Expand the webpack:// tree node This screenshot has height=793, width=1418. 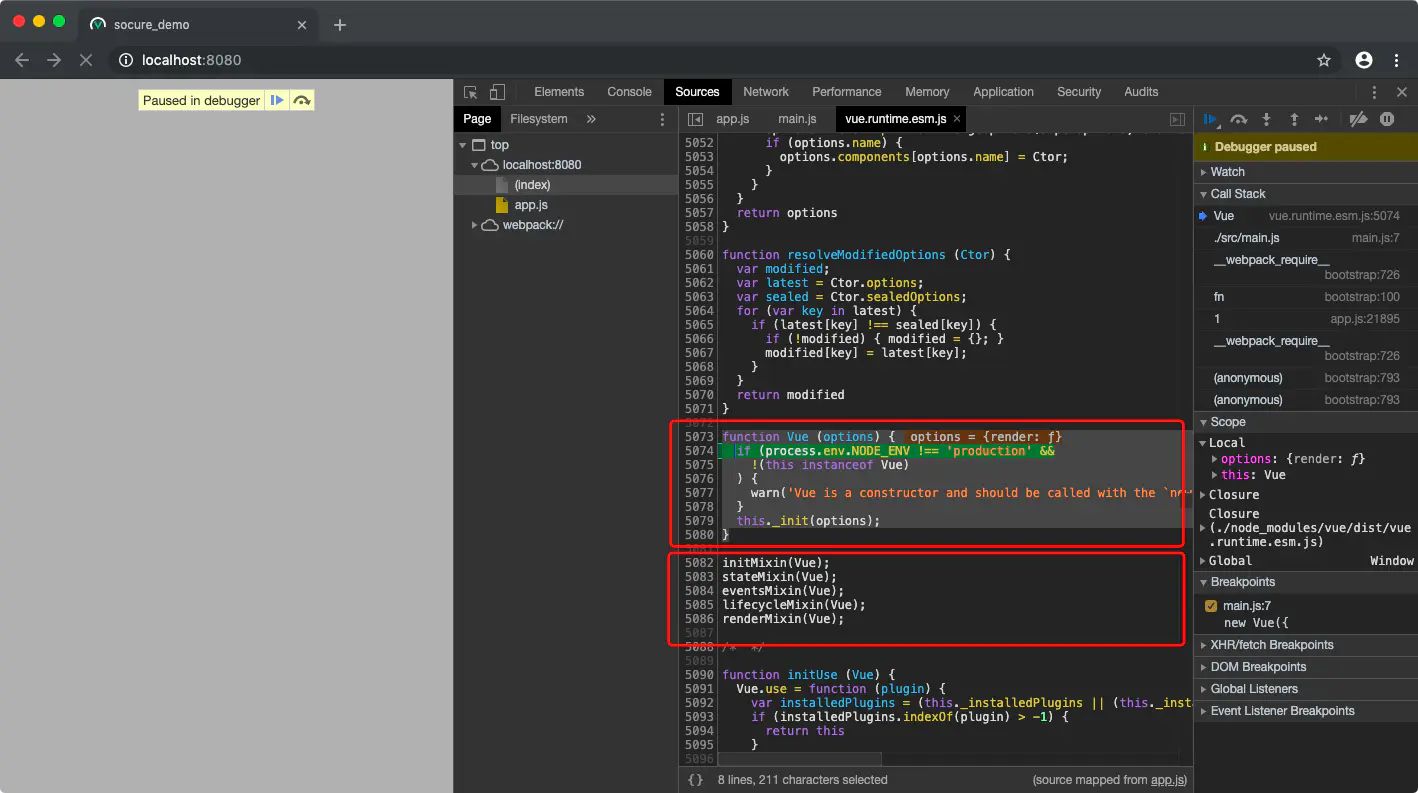(475, 225)
